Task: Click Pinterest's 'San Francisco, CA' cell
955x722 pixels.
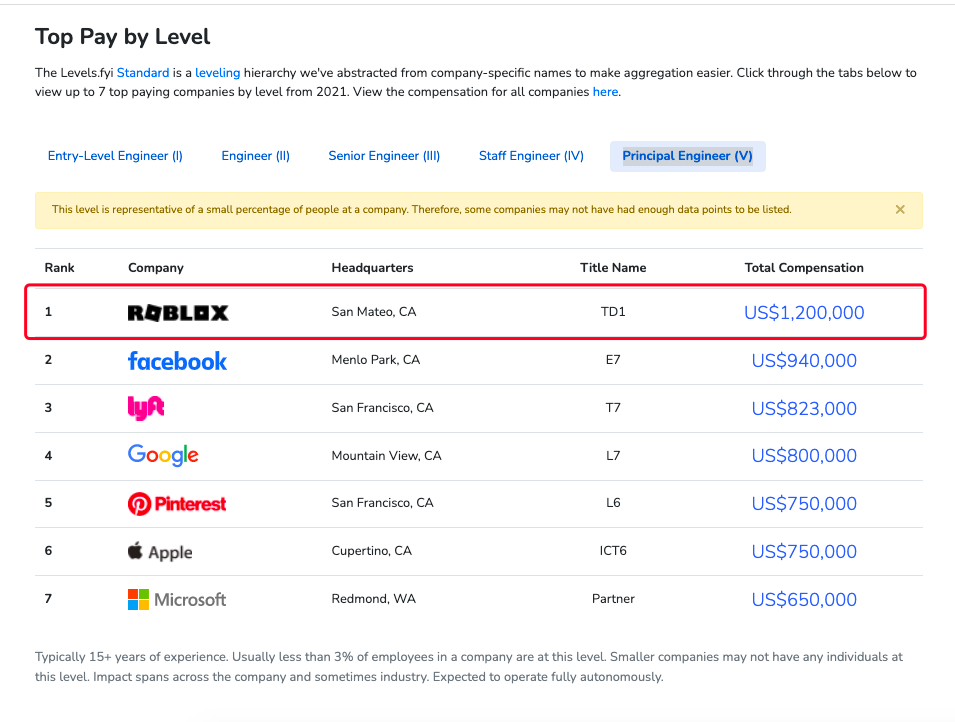Action: (x=382, y=503)
